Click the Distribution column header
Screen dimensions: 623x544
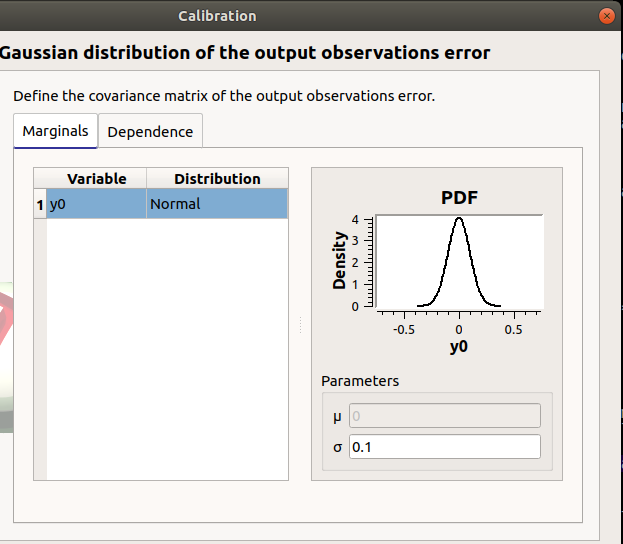click(x=217, y=178)
